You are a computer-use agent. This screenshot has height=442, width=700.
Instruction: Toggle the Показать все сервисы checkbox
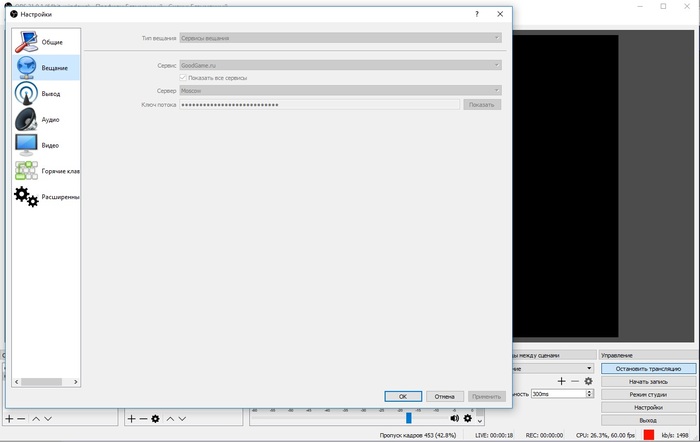183,78
